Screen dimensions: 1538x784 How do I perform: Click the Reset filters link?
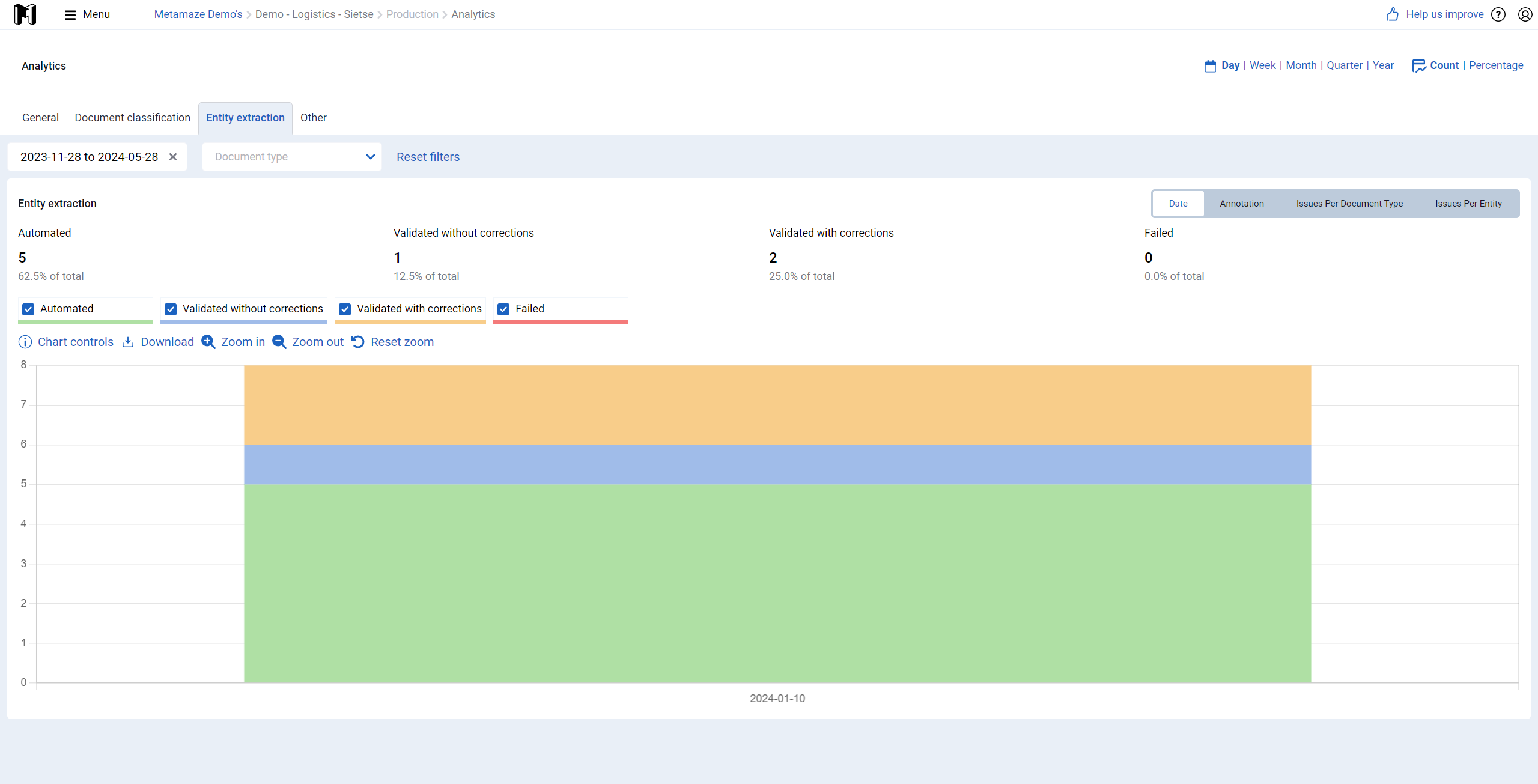click(428, 157)
